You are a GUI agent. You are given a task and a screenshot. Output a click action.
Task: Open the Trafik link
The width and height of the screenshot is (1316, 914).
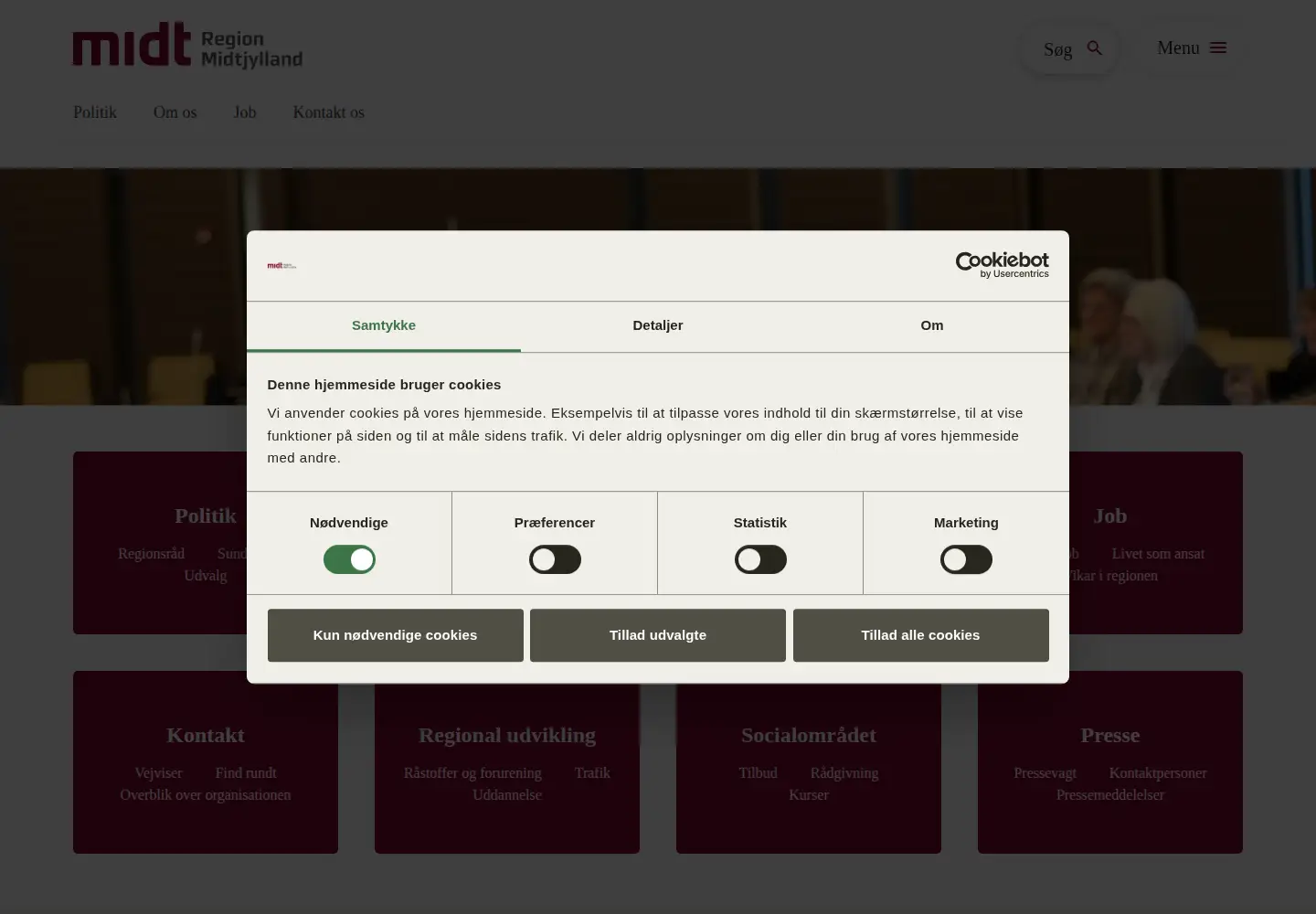click(592, 772)
